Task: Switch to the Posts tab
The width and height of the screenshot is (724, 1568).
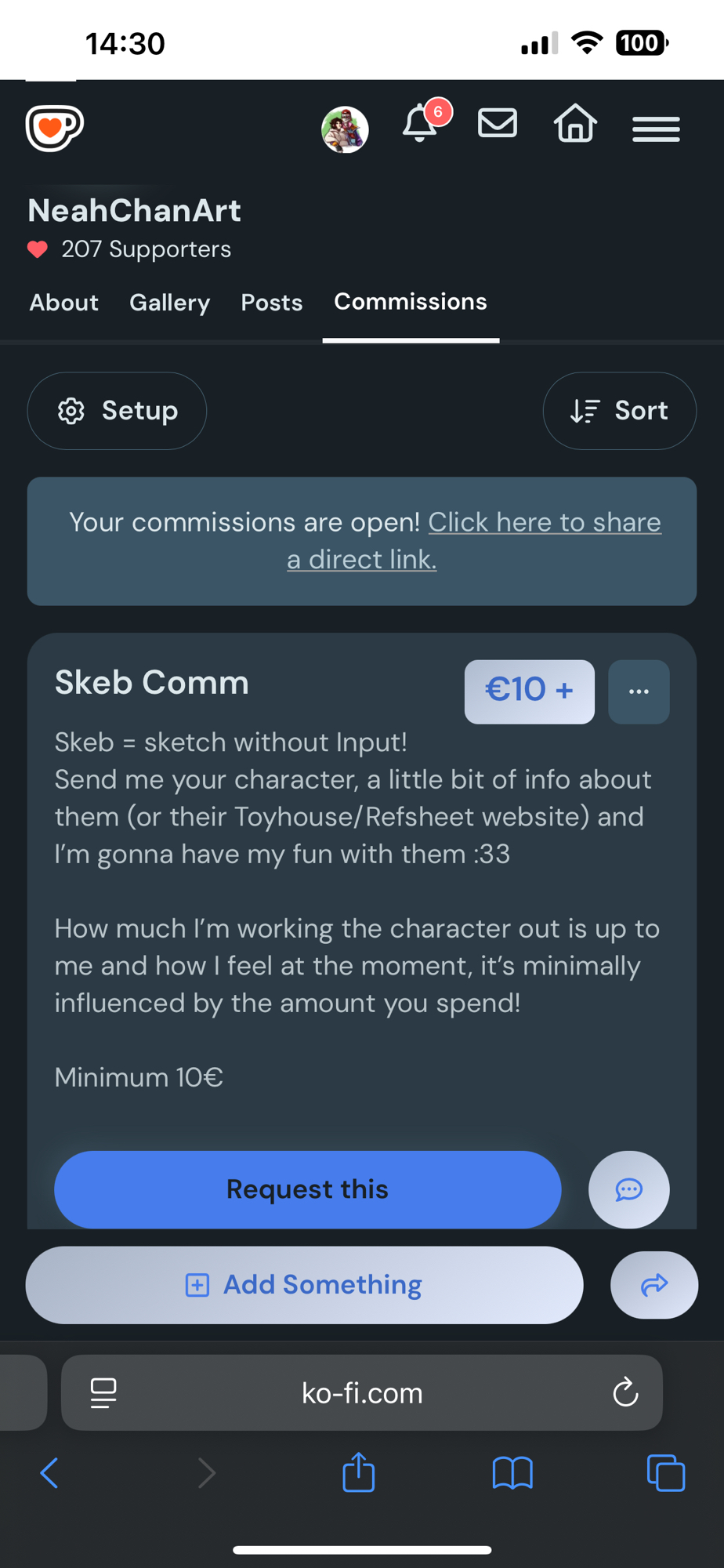Action: point(271,303)
